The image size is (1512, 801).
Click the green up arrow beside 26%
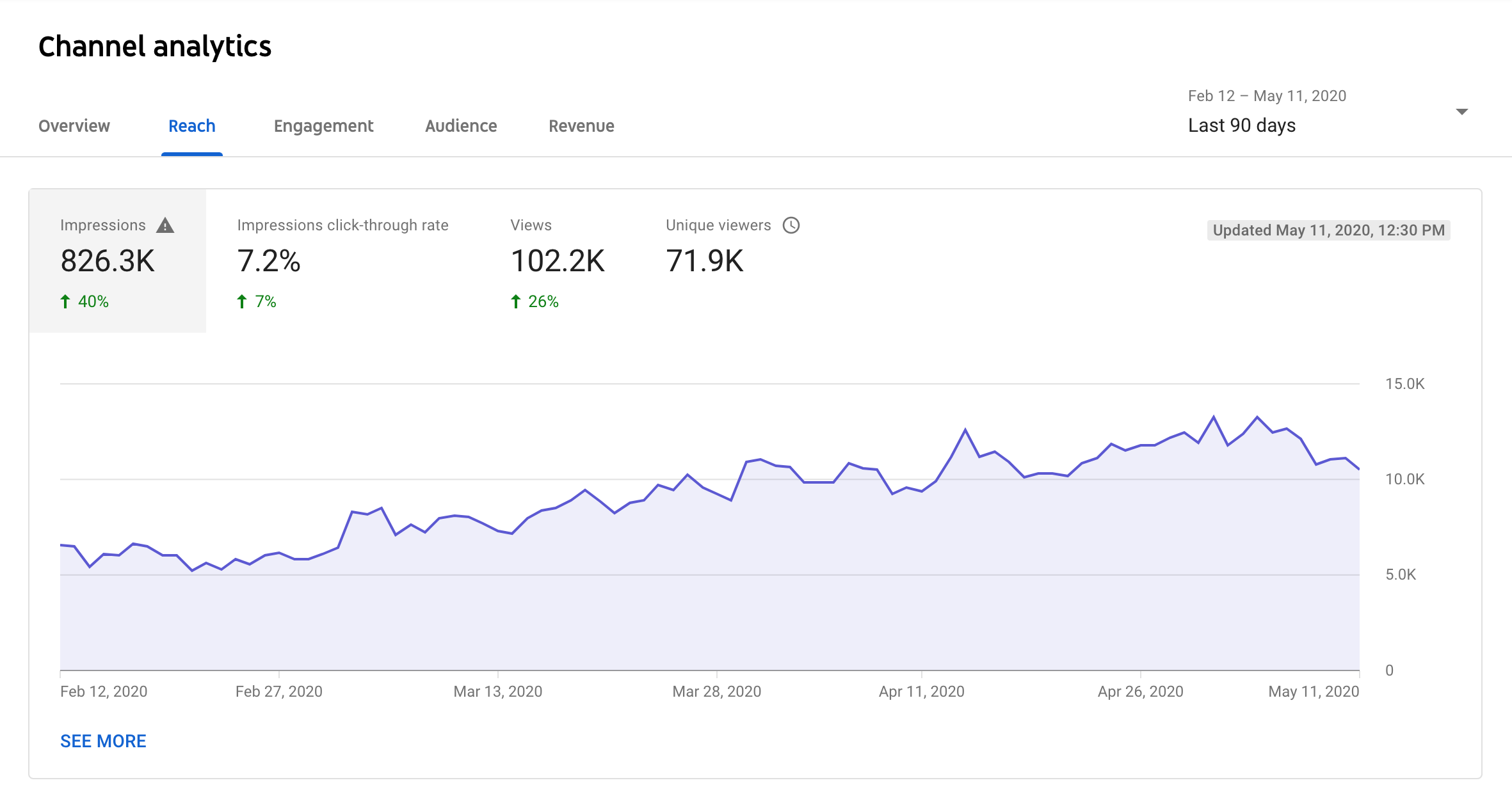click(516, 301)
